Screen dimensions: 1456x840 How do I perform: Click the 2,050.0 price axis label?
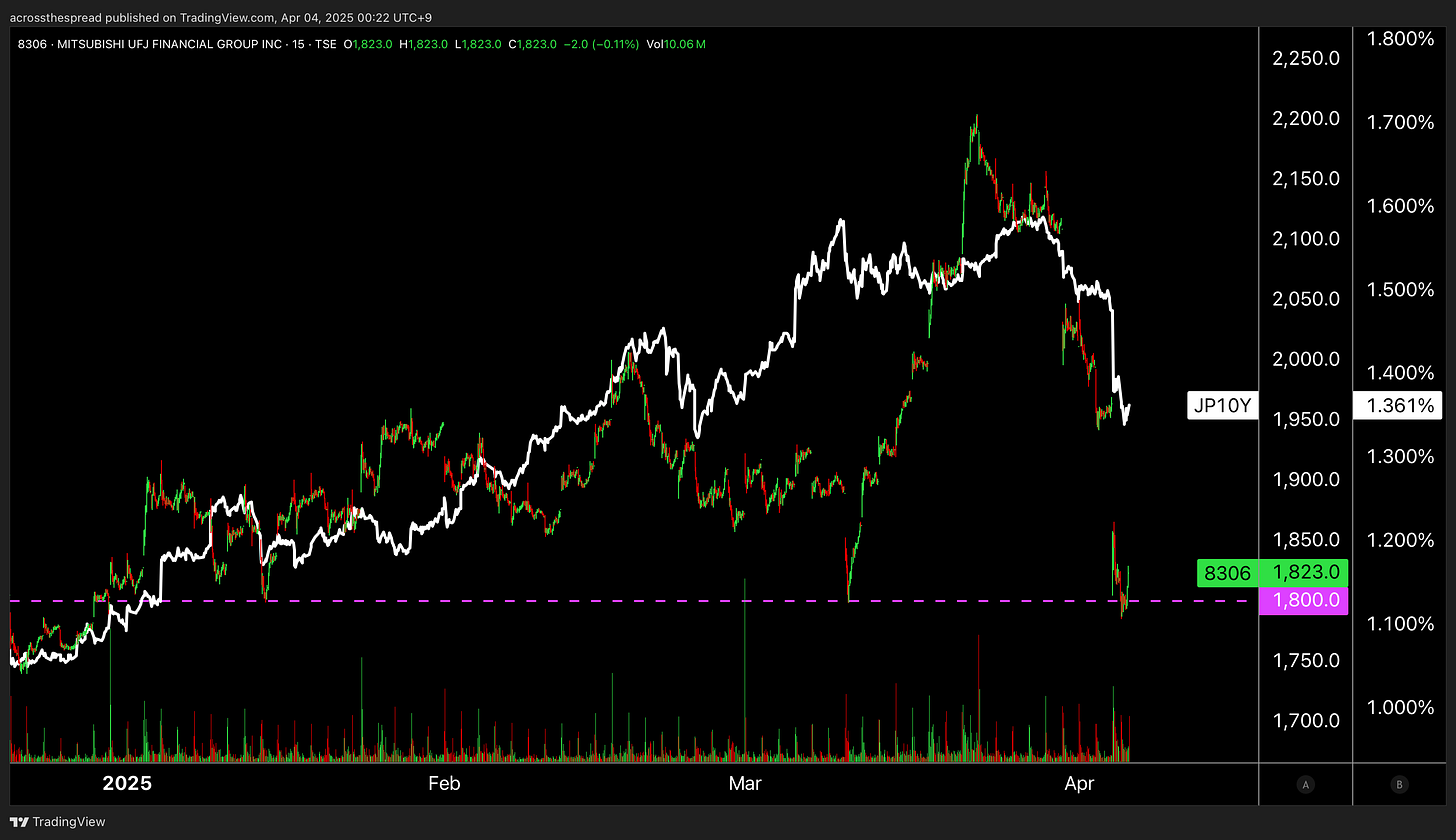pos(1305,298)
